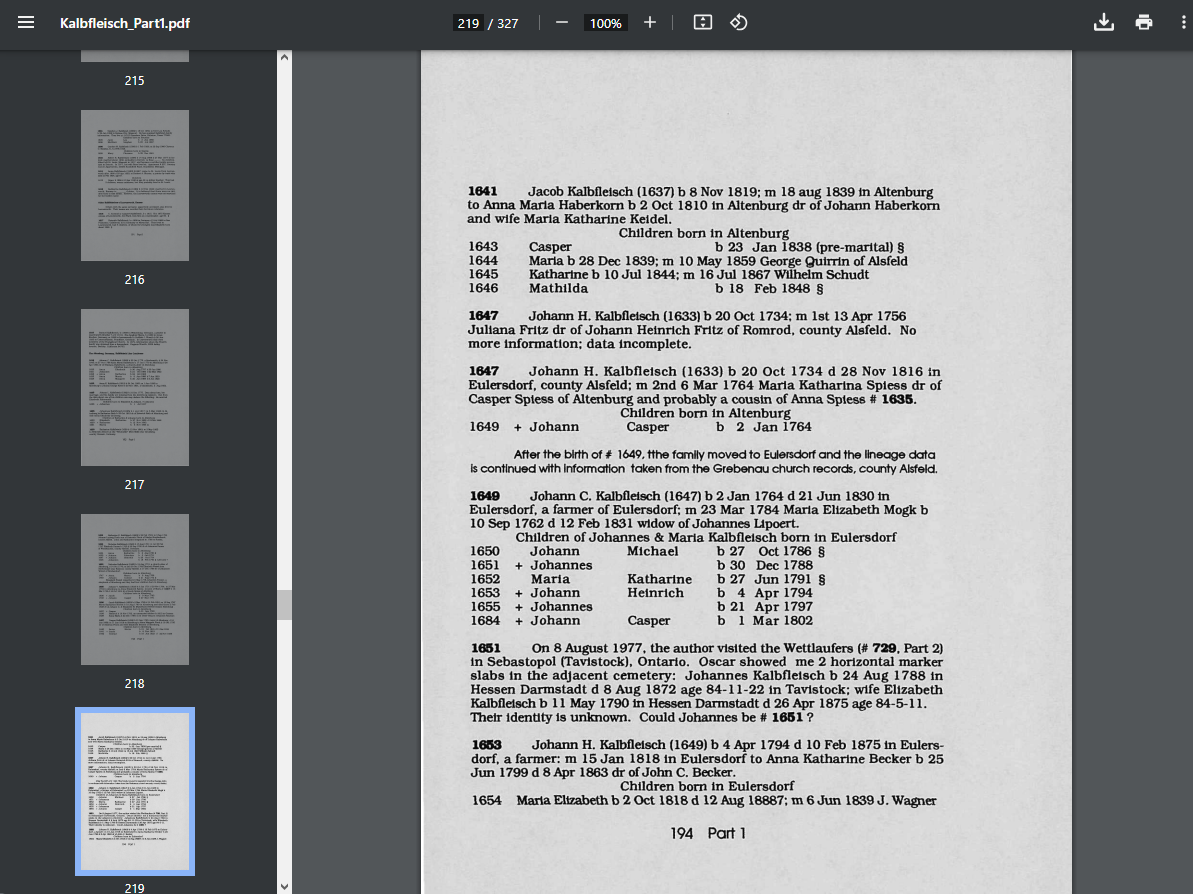Select the highlighted page 219 thumbnail
1193x894 pixels.
tap(135, 791)
